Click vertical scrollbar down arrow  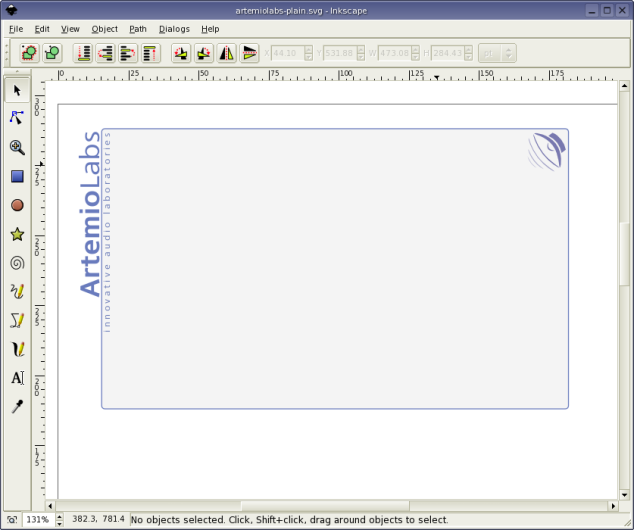624,494
